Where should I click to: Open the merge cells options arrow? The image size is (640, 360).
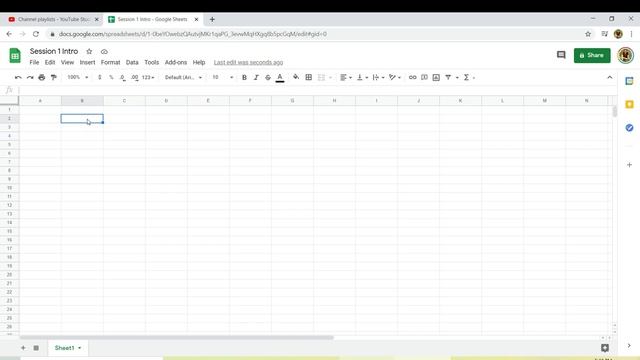pyautogui.click(x=330, y=78)
